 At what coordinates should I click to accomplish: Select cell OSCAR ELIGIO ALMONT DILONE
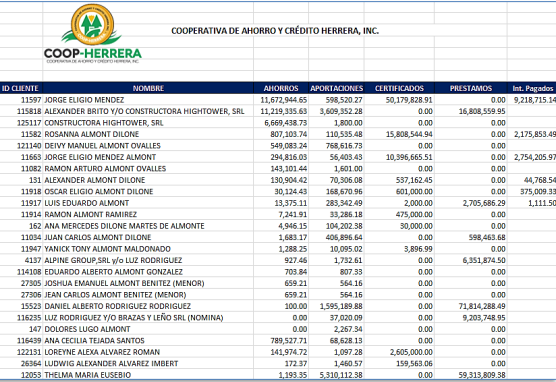(148, 192)
